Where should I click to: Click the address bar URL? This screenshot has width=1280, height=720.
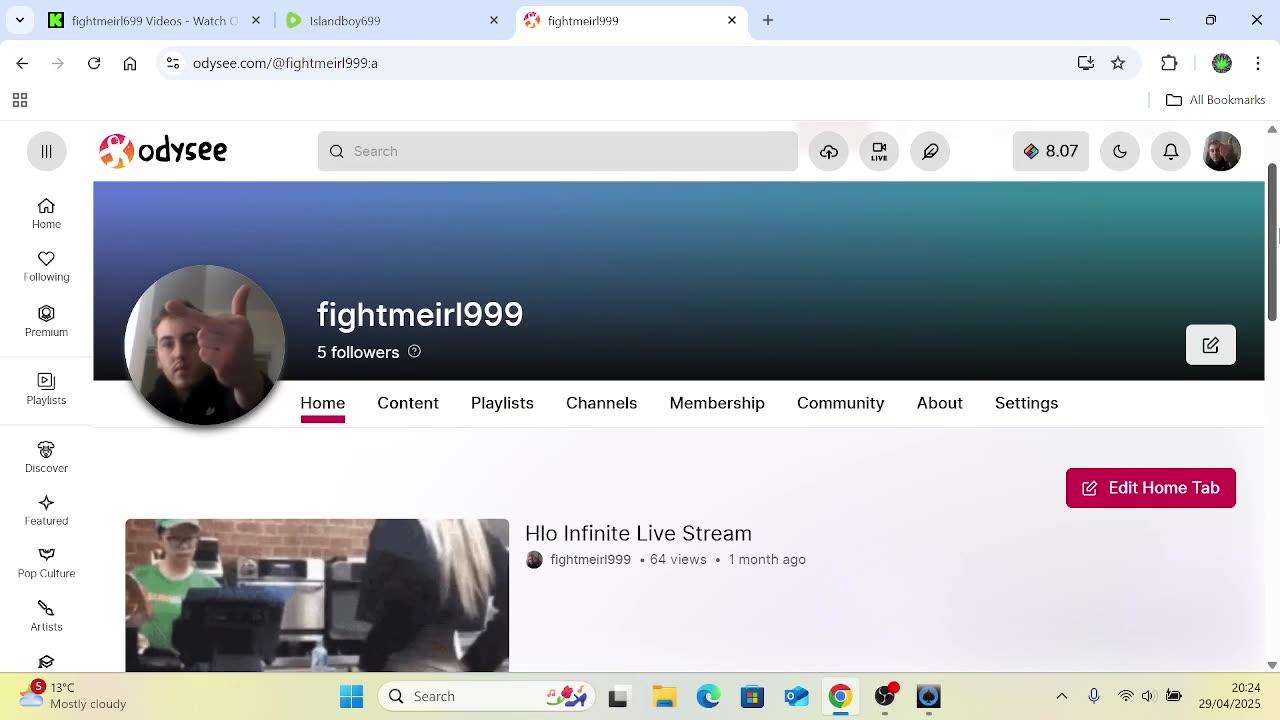[x=285, y=63]
